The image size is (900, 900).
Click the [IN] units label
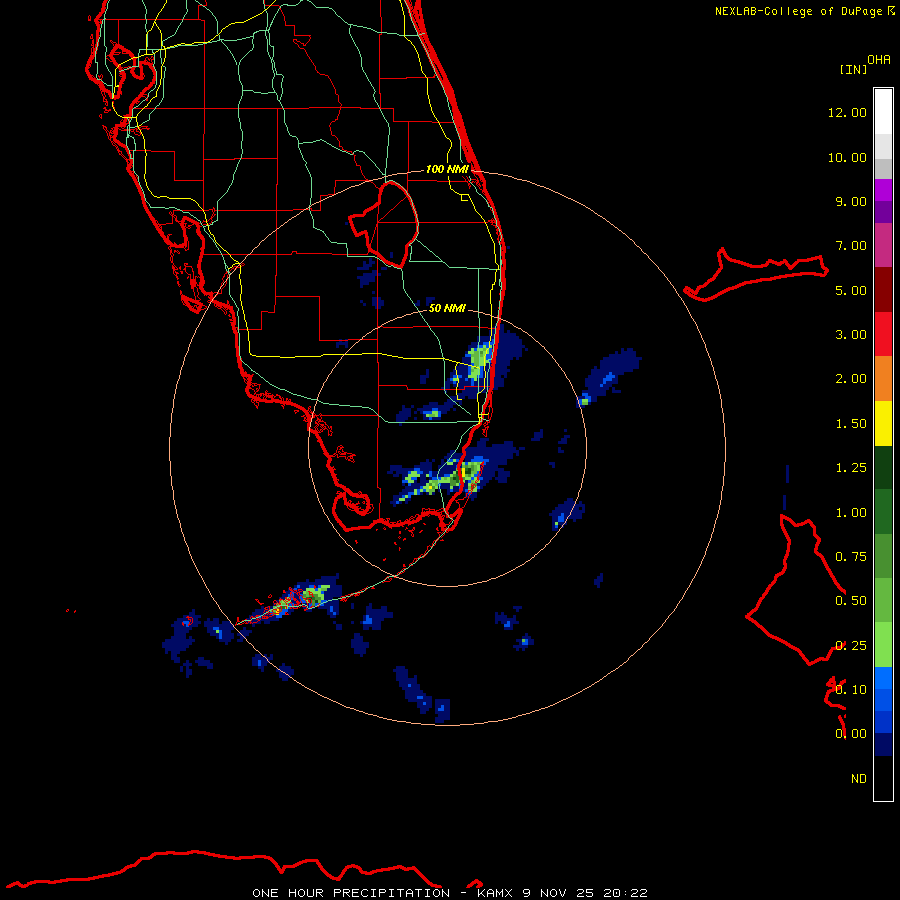click(x=853, y=69)
